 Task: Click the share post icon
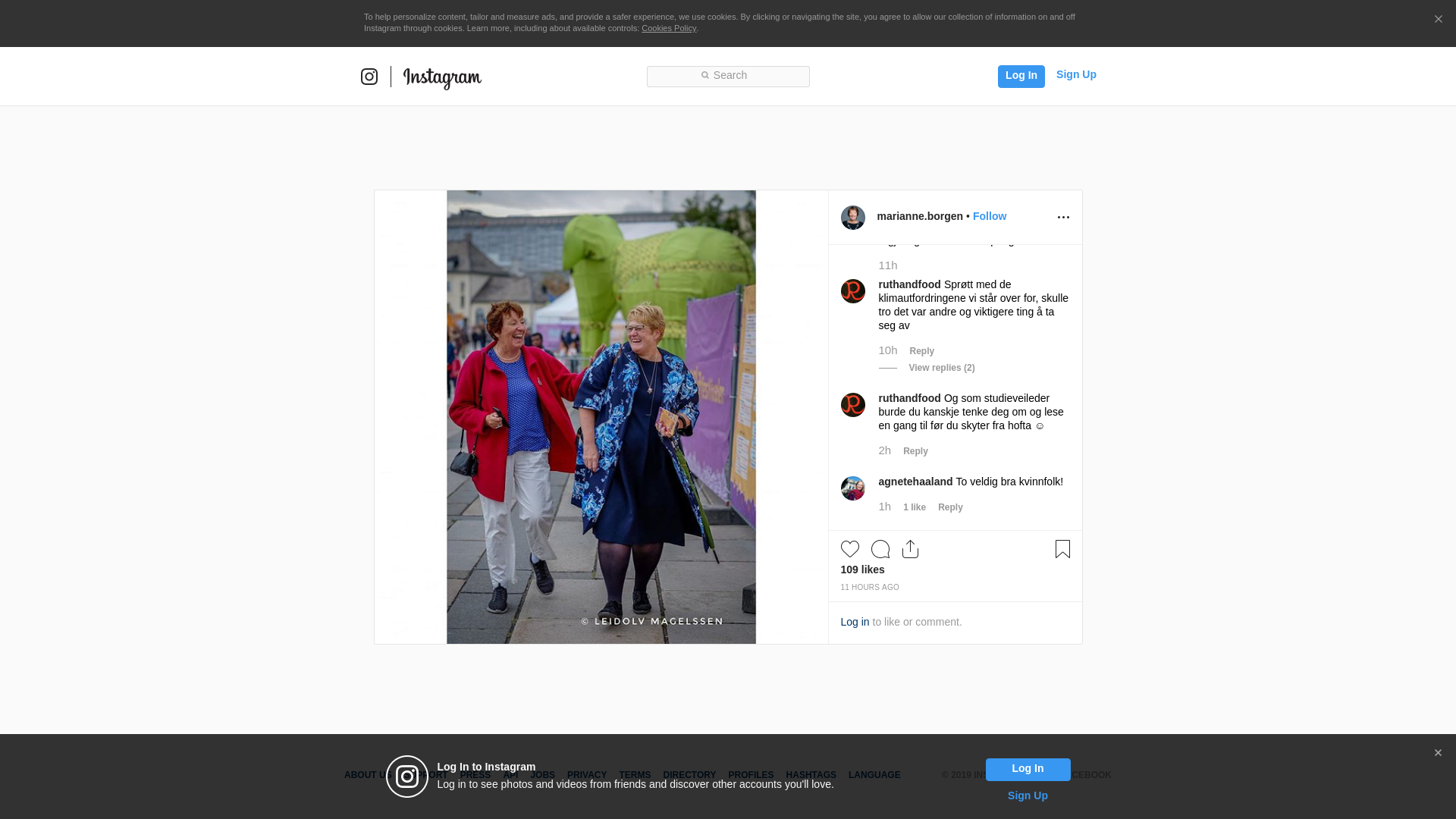coord(910,549)
